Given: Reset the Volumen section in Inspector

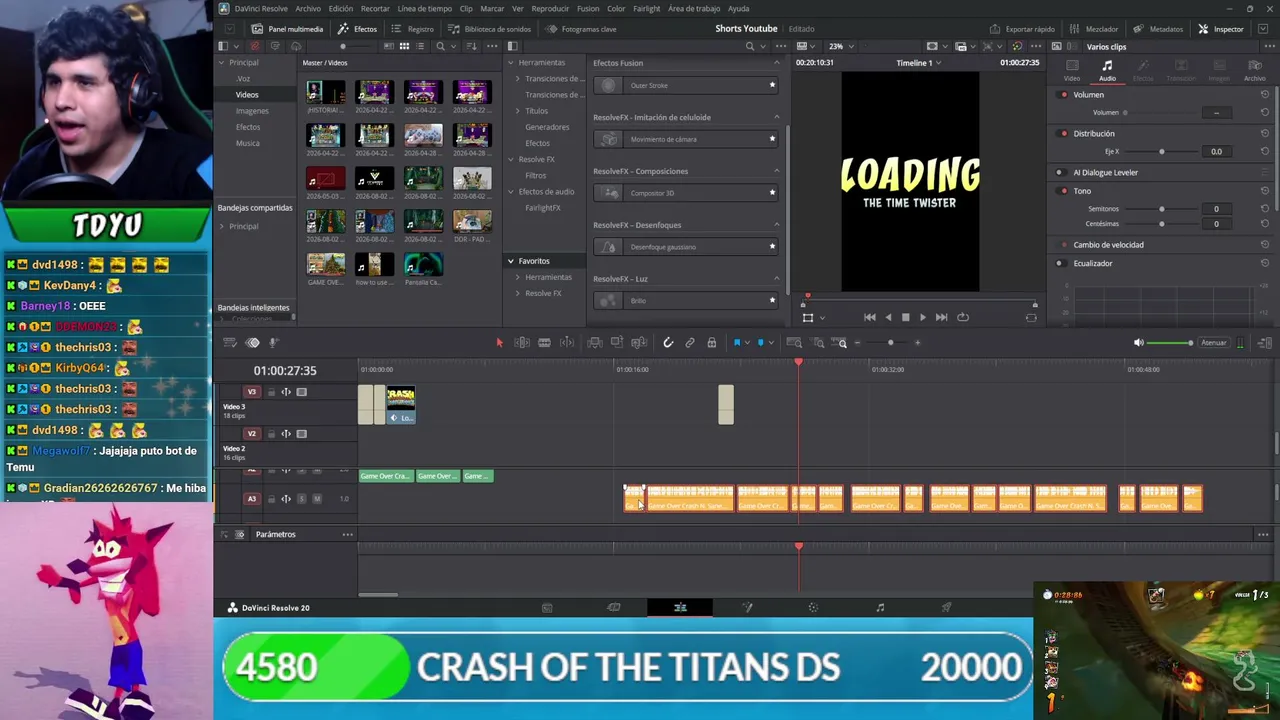Looking at the screenshot, I should (x=1264, y=95).
